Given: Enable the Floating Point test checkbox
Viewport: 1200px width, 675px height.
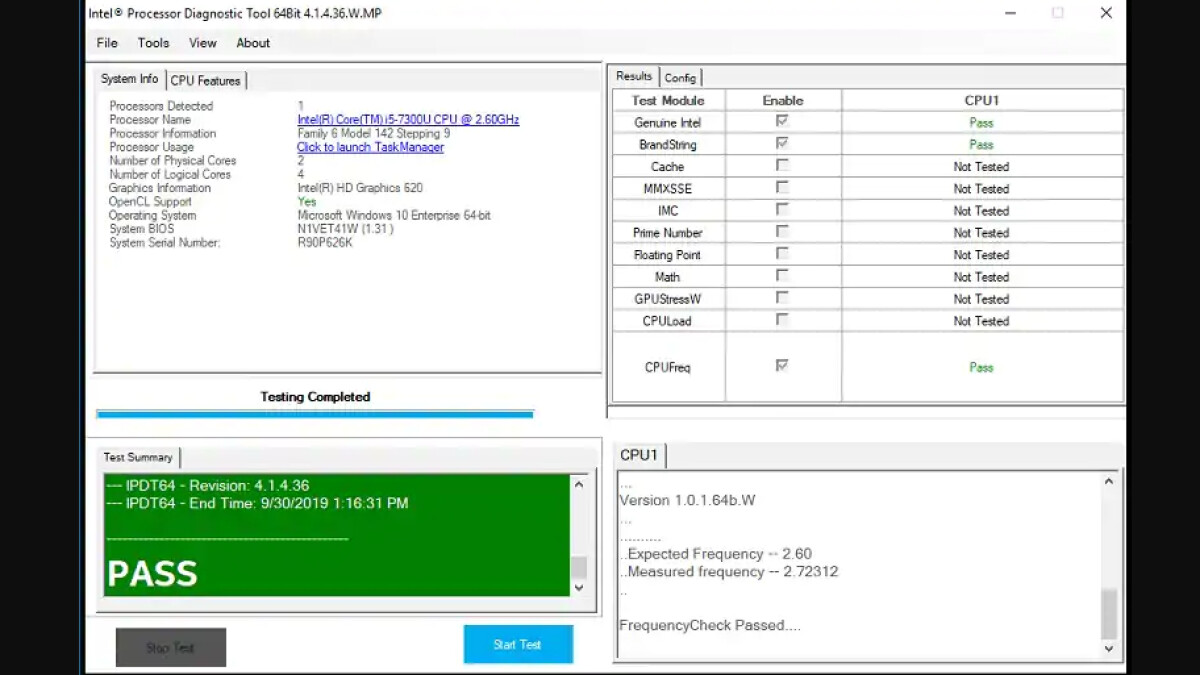Looking at the screenshot, I should (x=782, y=253).
